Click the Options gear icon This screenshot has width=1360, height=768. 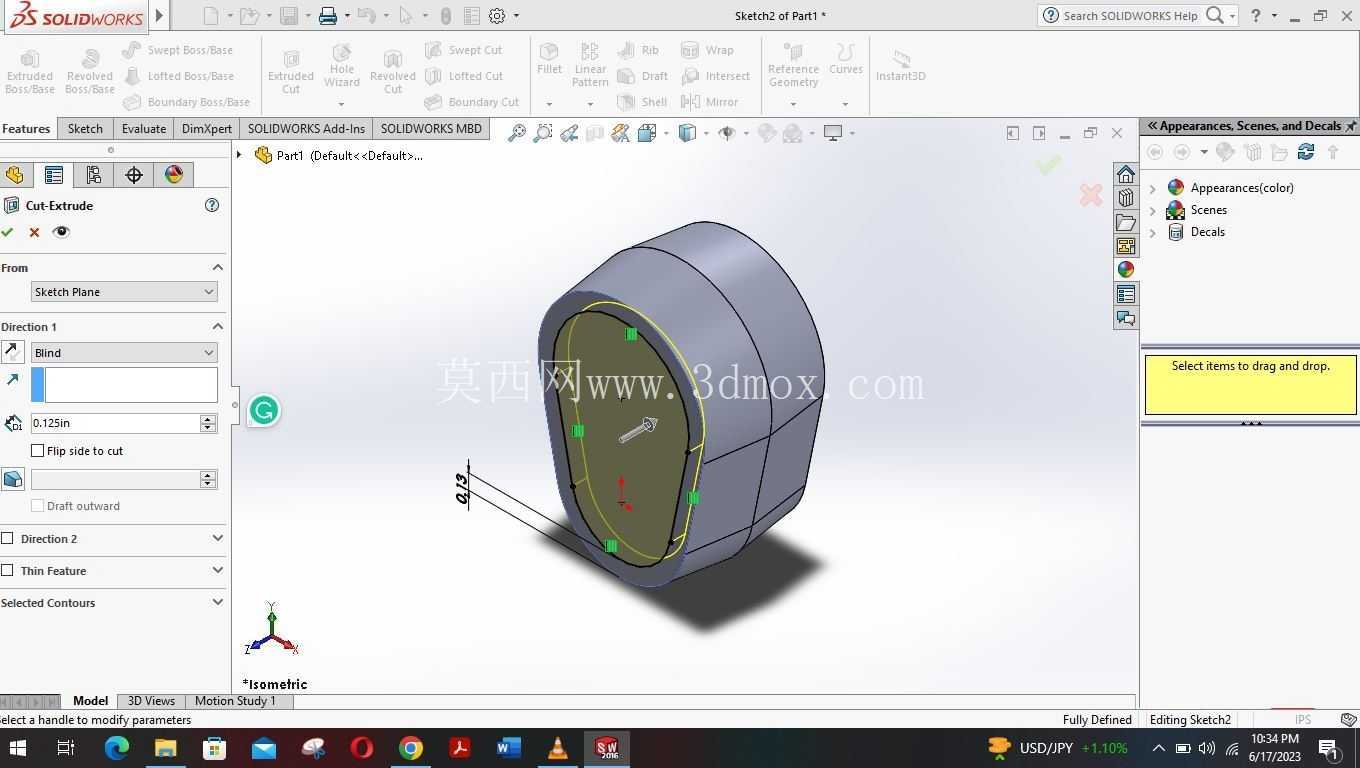tap(497, 15)
